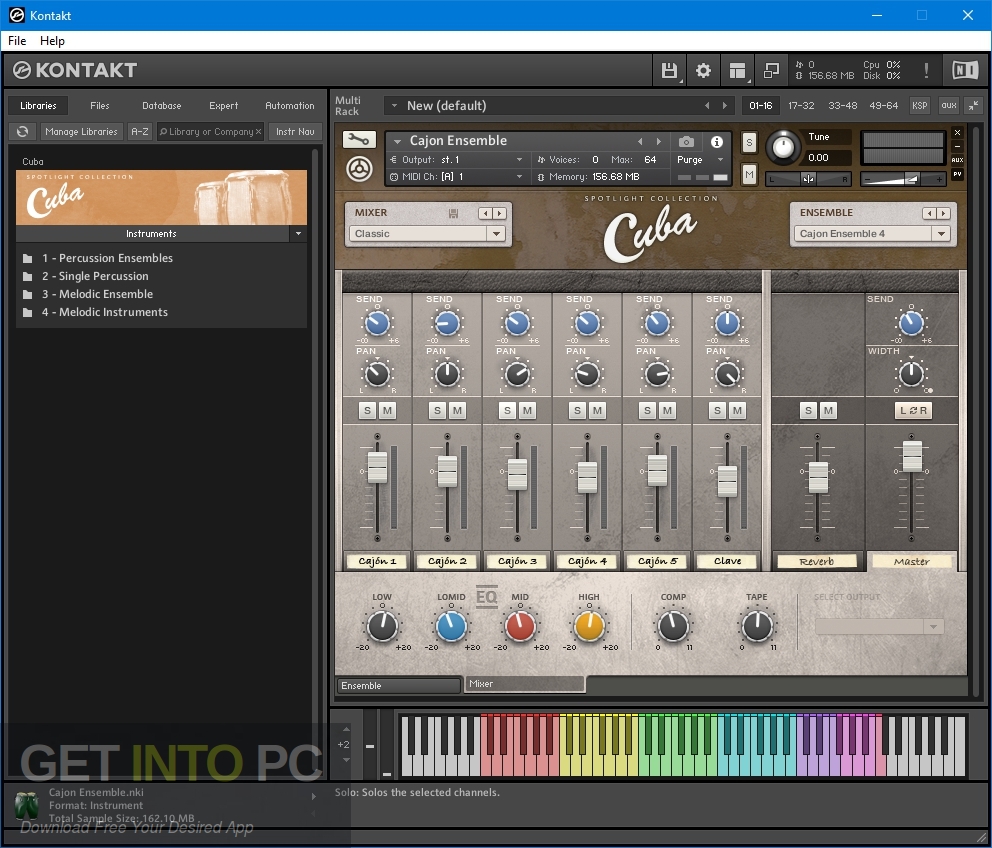Click the Instr Nav button
The image size is (992, 848).
point(295,132)
